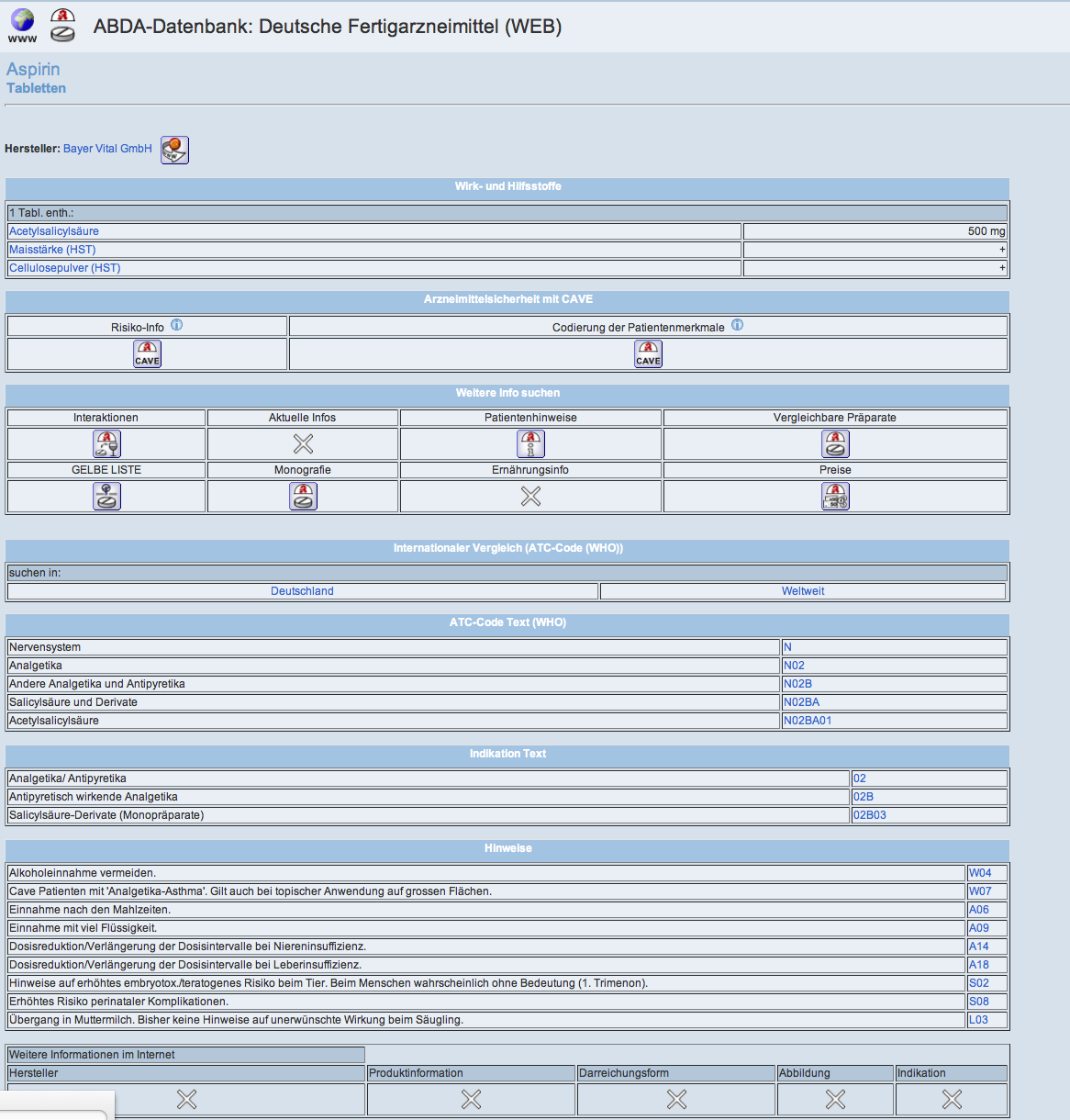Click the info circle next to Codierung der Patientenmerkmale

point(738,325)
